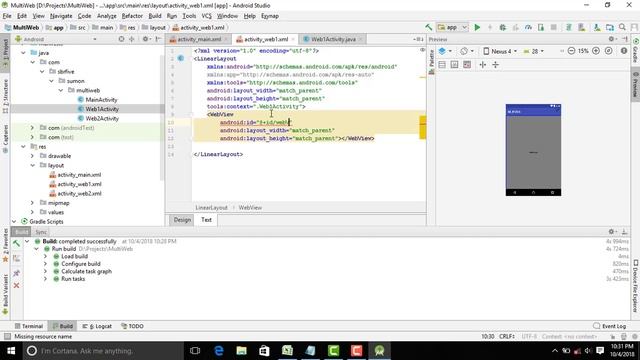Expand the Run tasks node
The height and width of the screenshot is (360, 640).
pos(45,279)
